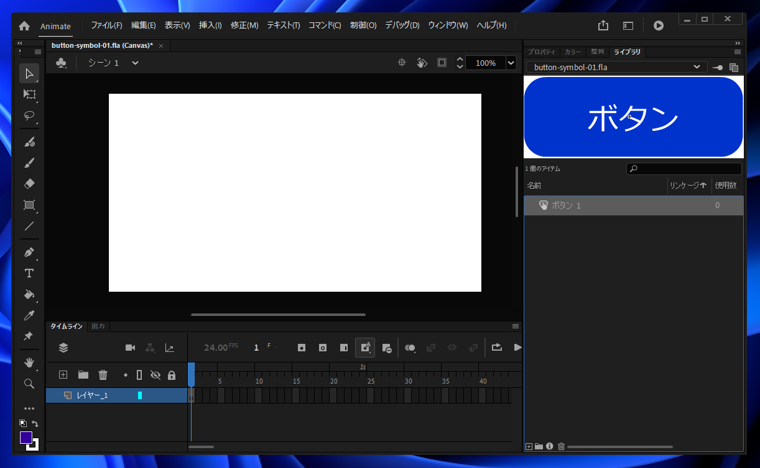Viewport: 760px width, 468px height.
Task: Select the Free Transform tool
Action: click(29, 94)
